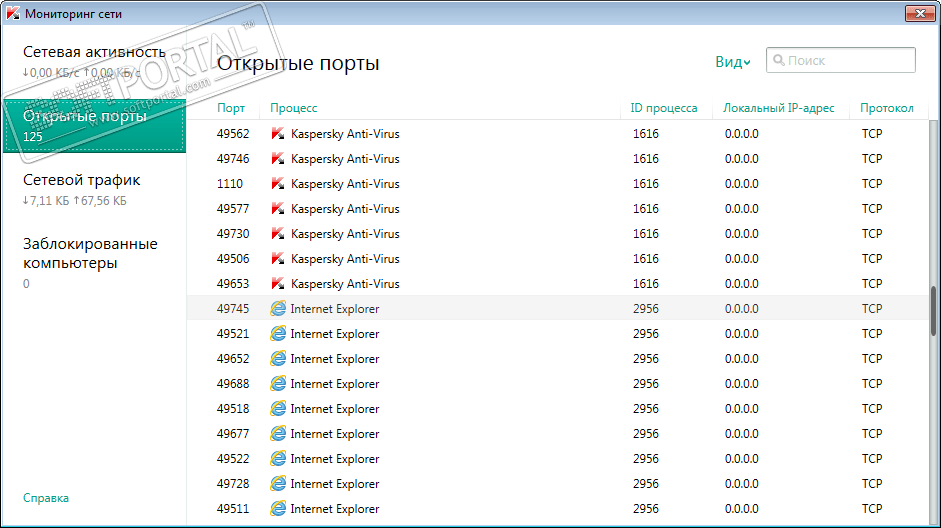Select port number 49577
The image size is (941, 528).
point(233,209)
